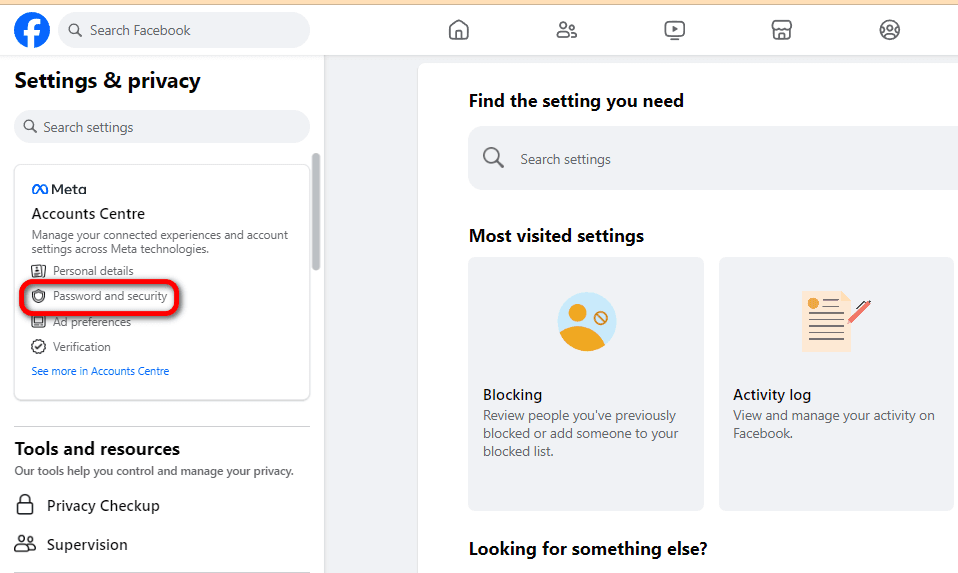Open the Groups icon in top navigation

890,30
